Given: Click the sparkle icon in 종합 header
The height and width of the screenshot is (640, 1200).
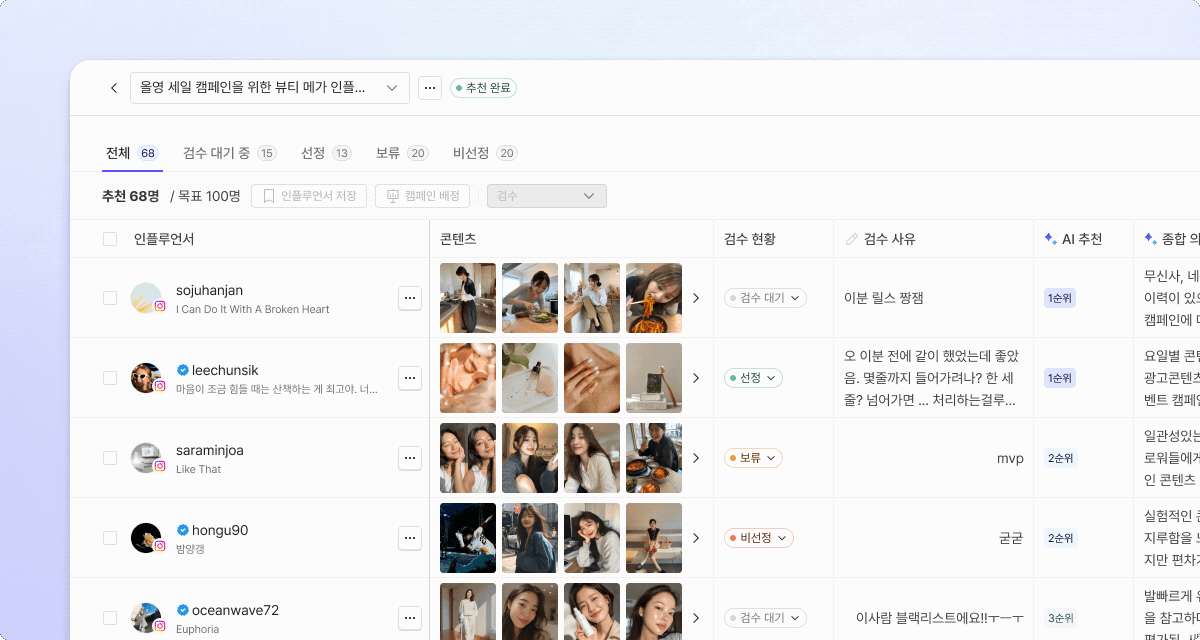Looking at the screenshot, I should click(1150, 239).
